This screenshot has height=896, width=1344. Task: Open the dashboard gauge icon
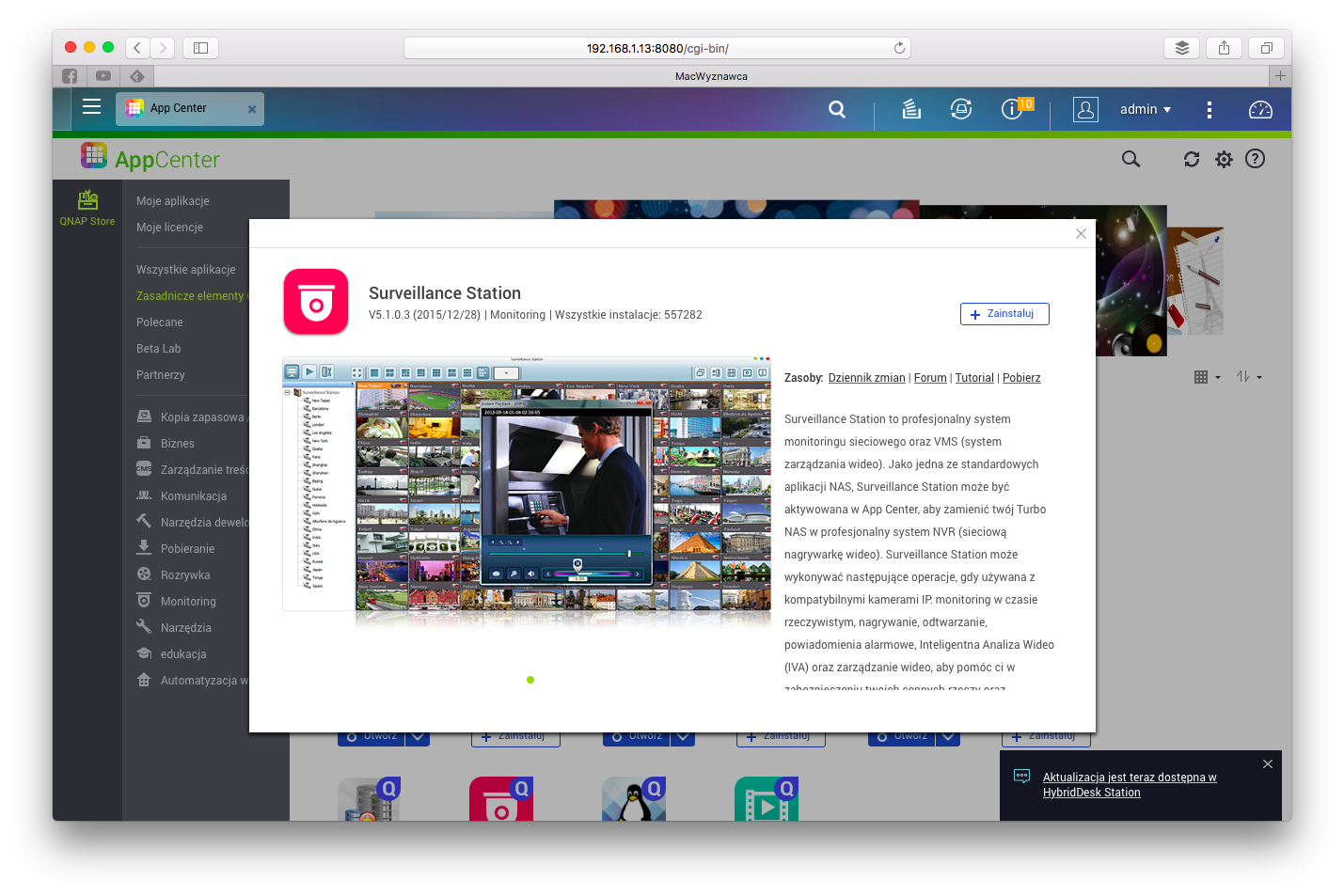(x=1260, y=109)
